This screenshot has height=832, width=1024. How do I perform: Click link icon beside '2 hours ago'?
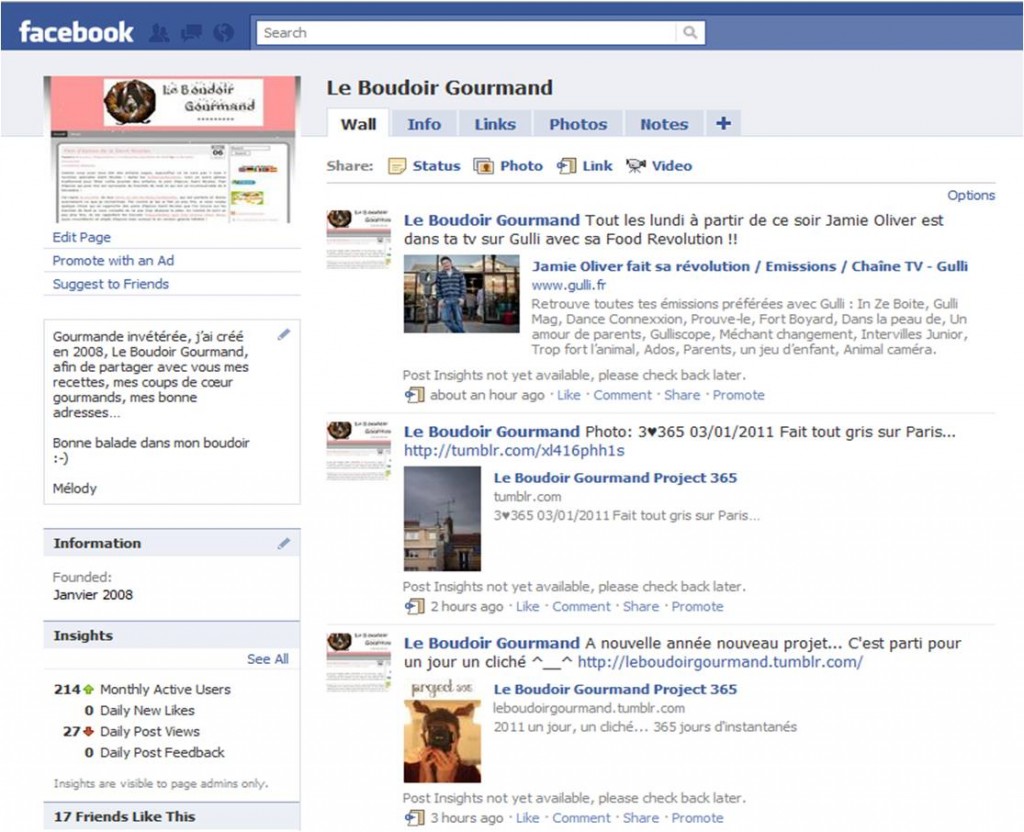pyautogui.click(x=415, y=606)
